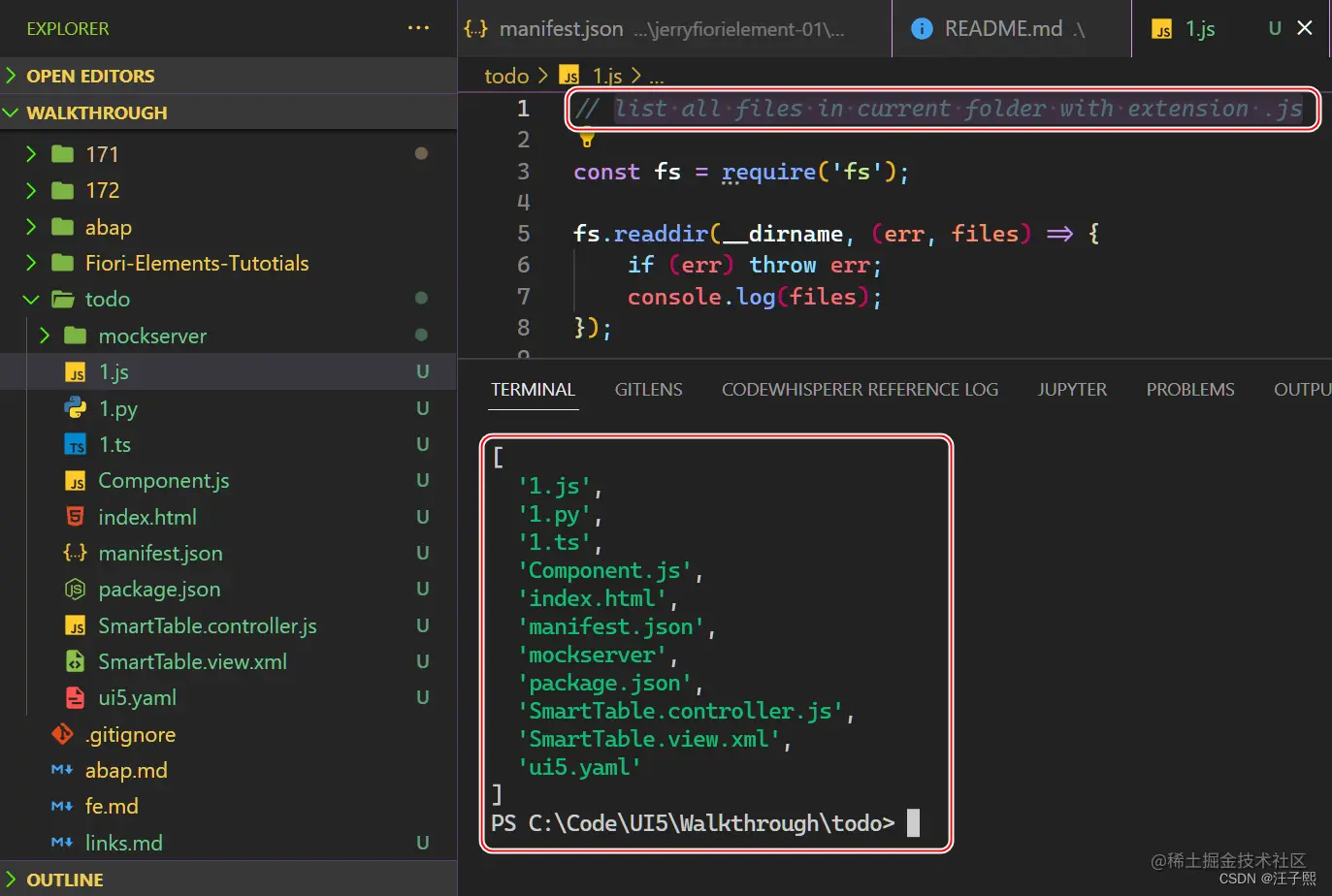Place cursor on the require('fs') line
The height and width of the screenshot is (896, 1332).
point(741,172)
